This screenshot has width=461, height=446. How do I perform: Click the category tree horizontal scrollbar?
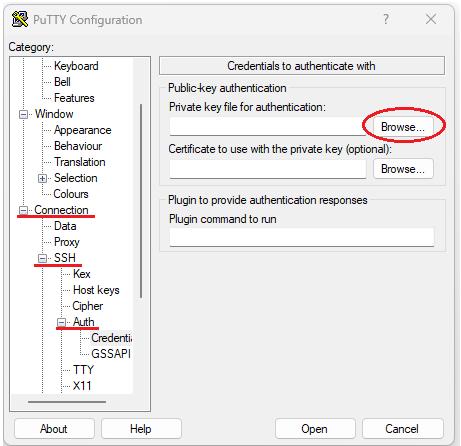pyautogui.click(x=67, y=402)
